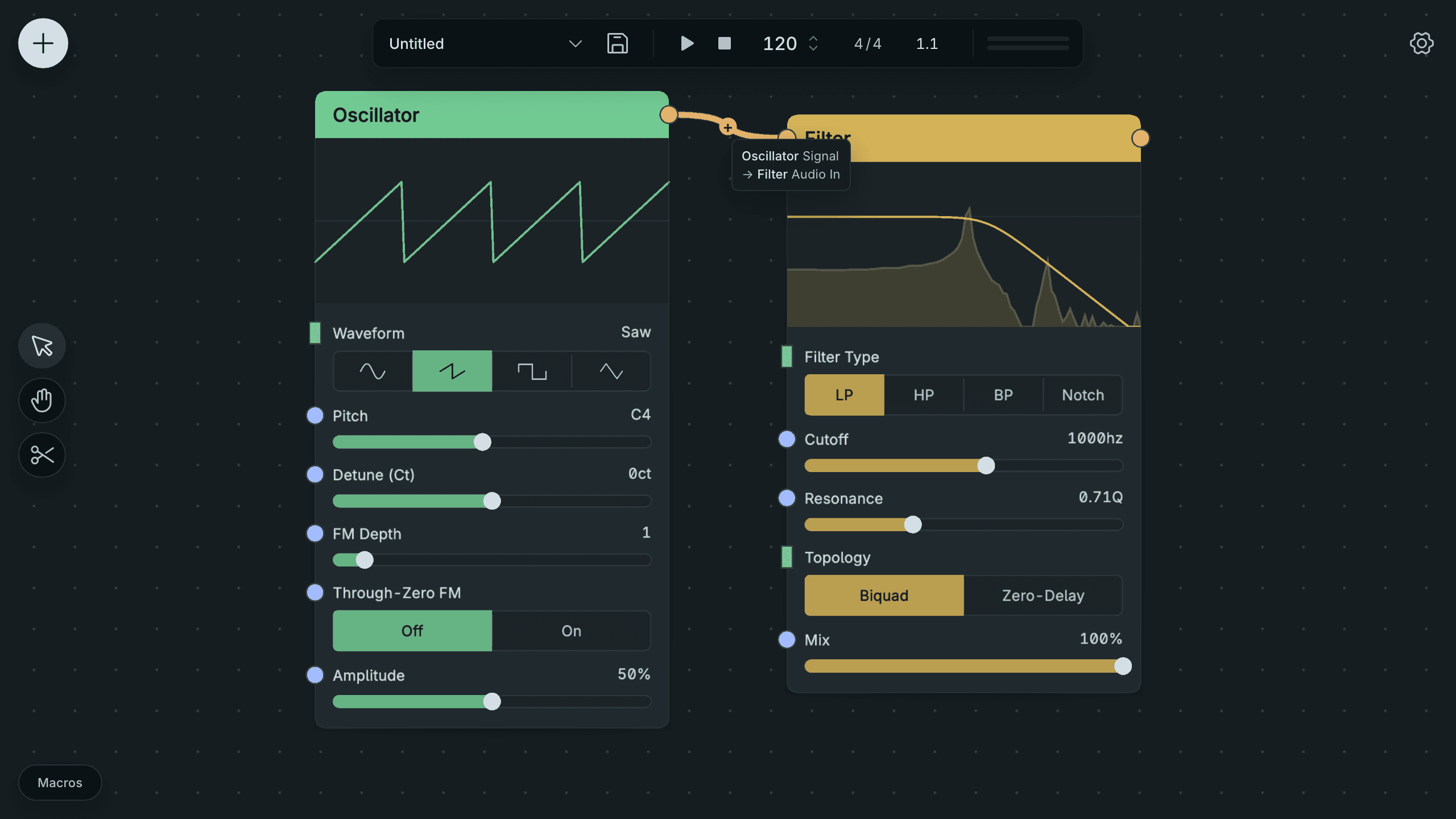The image size is (1456, 819).
Task: Select the pointer cursor tool
Action: coord(42,346)
